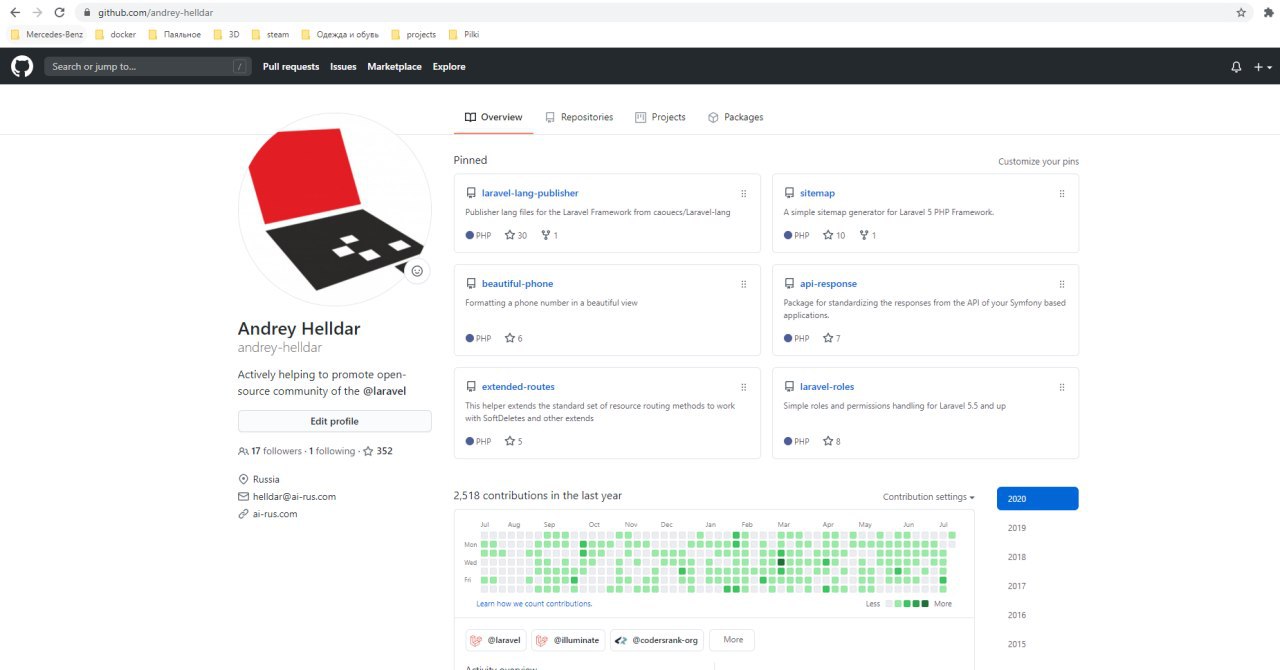Screen dimensions: 1280x670
Task: Click the set status smiley icon
Action: coord(417,270)
